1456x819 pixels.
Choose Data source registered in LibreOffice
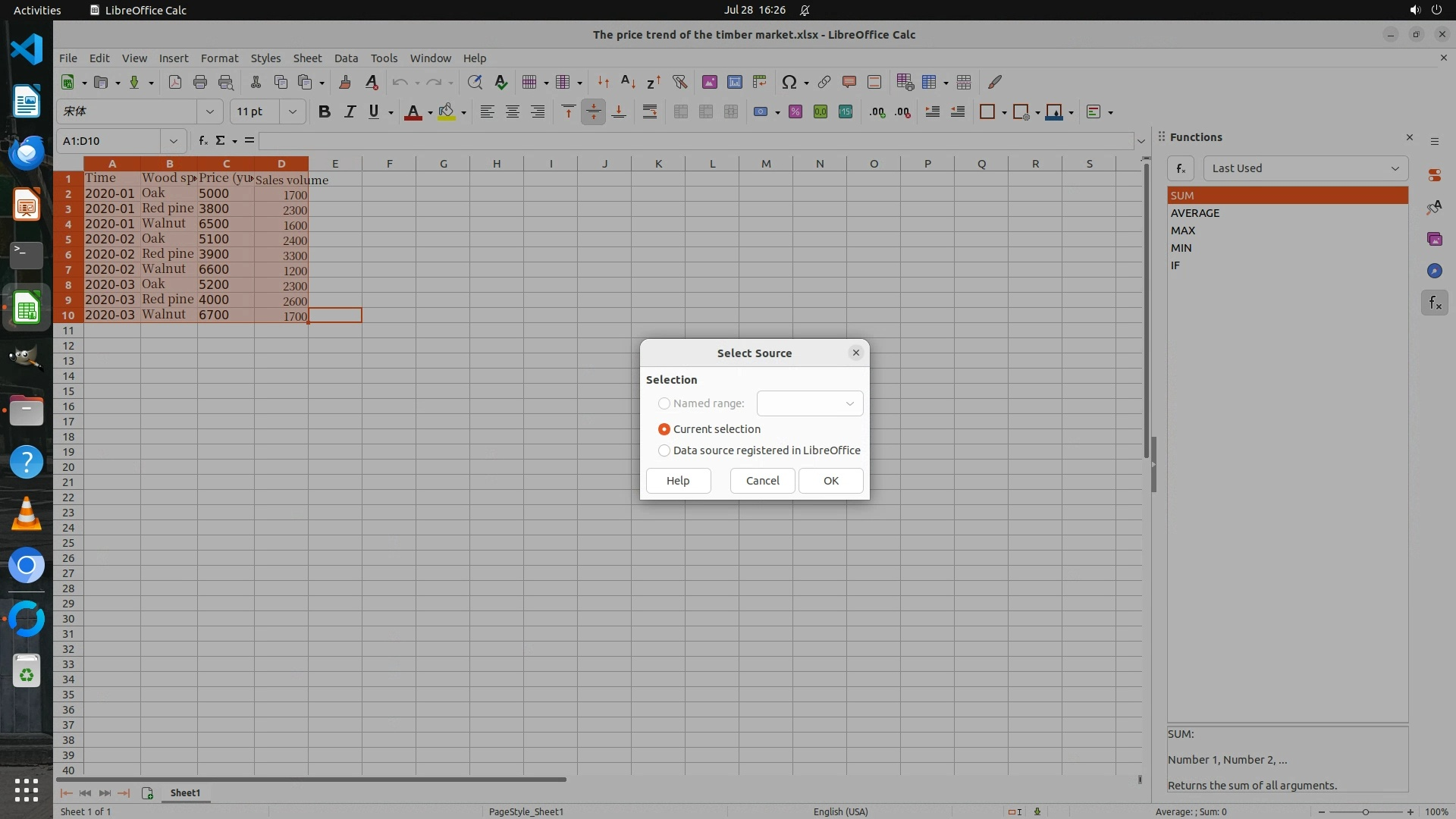click(x=664, y=450)
